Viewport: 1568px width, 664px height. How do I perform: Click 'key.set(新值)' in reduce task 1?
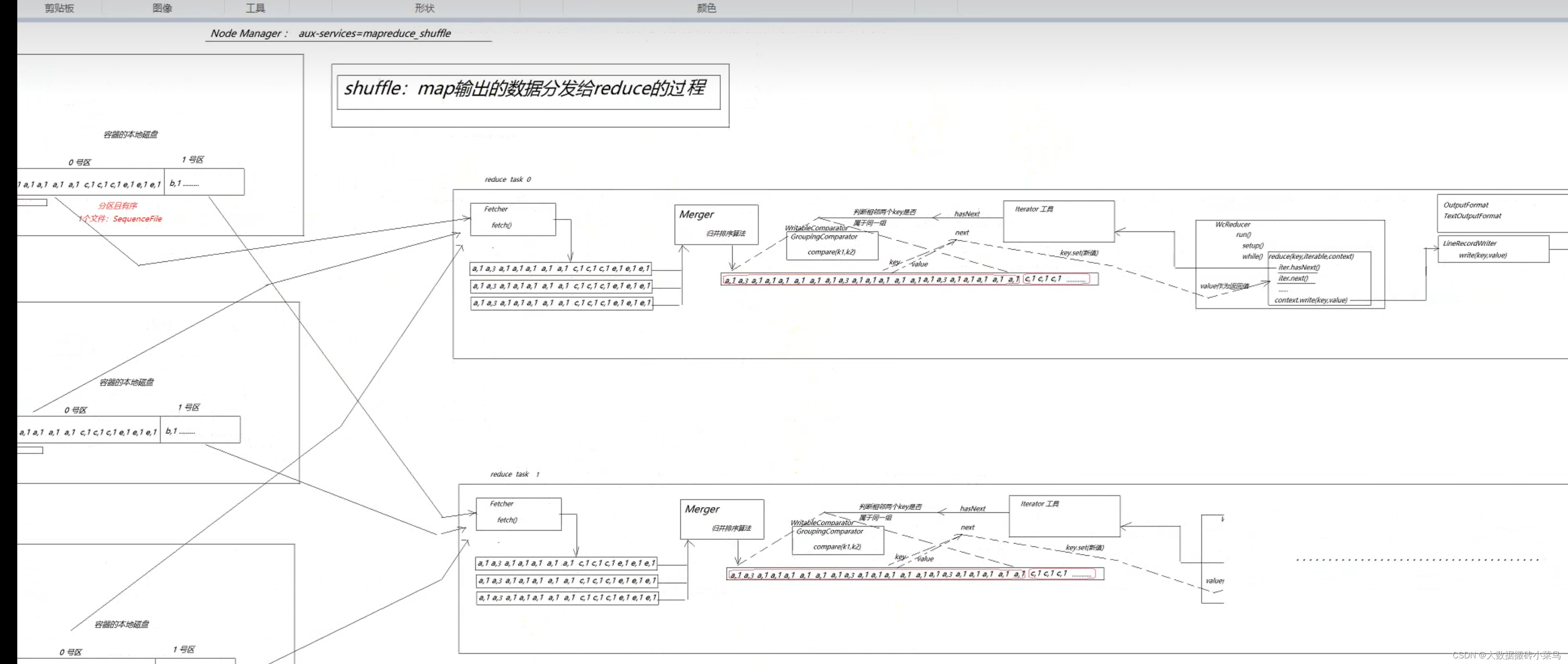(x=1084, y=548)
